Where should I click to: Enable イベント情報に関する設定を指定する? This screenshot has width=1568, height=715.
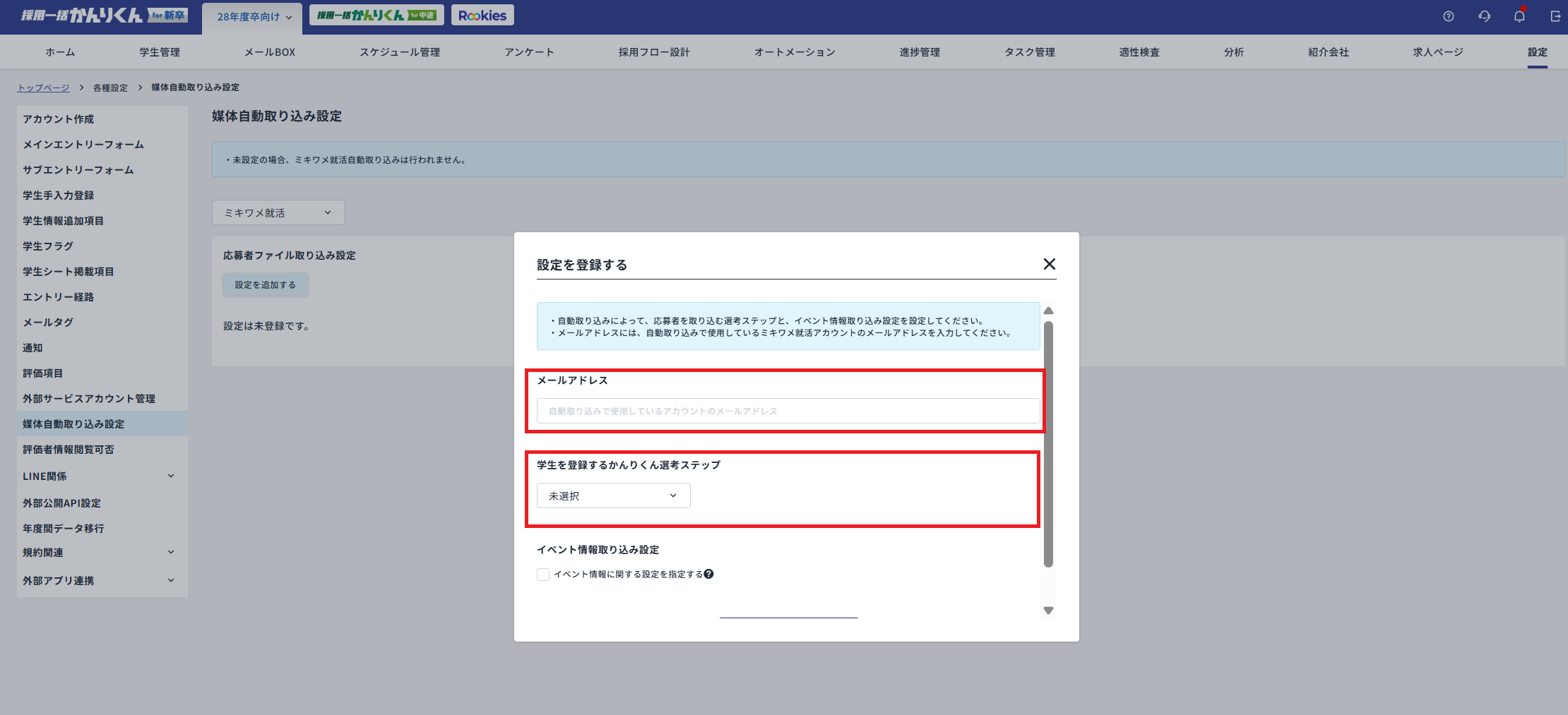pyautogui.click(x=542, y=575)
